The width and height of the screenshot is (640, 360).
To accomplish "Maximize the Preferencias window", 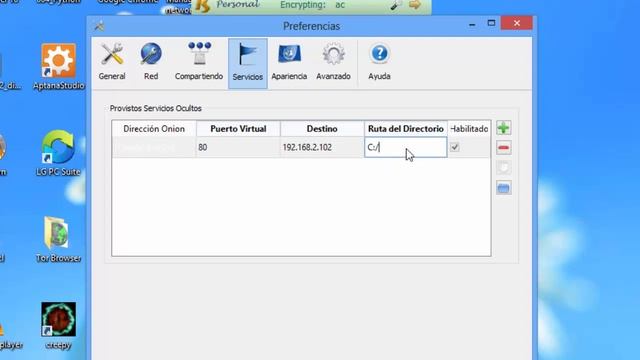I will [x=491, y=23].
